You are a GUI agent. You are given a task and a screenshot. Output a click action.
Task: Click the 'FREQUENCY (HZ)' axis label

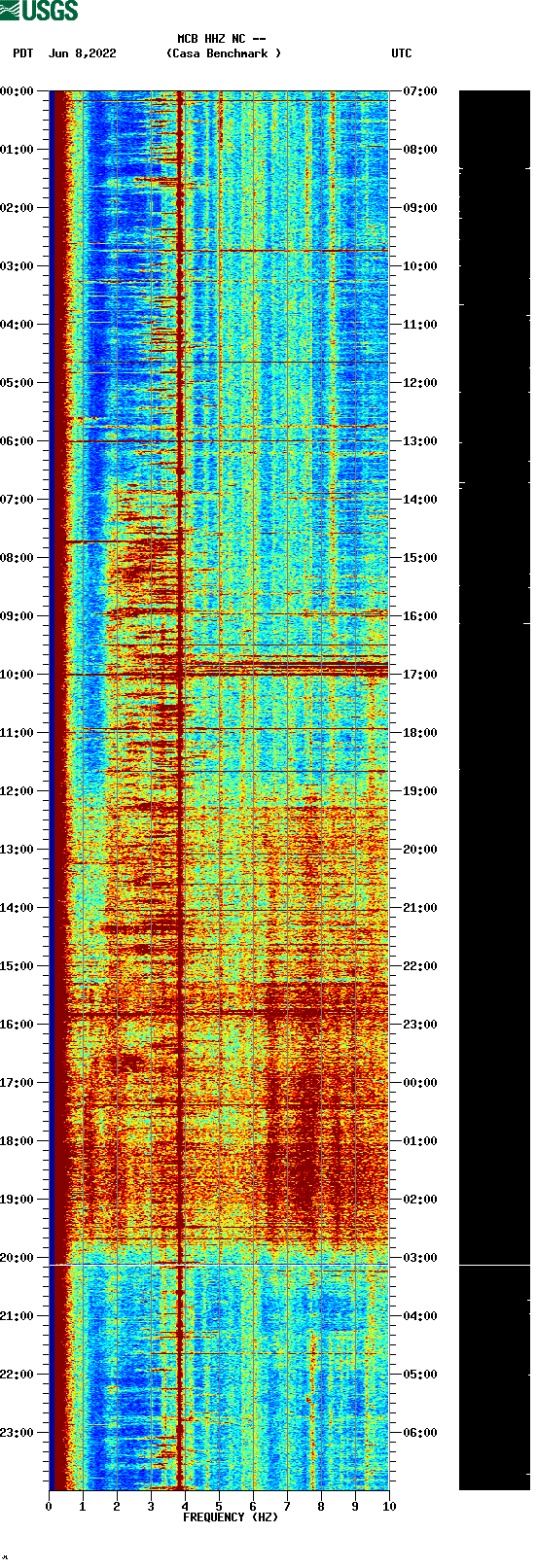click(x=231, y=1517)
